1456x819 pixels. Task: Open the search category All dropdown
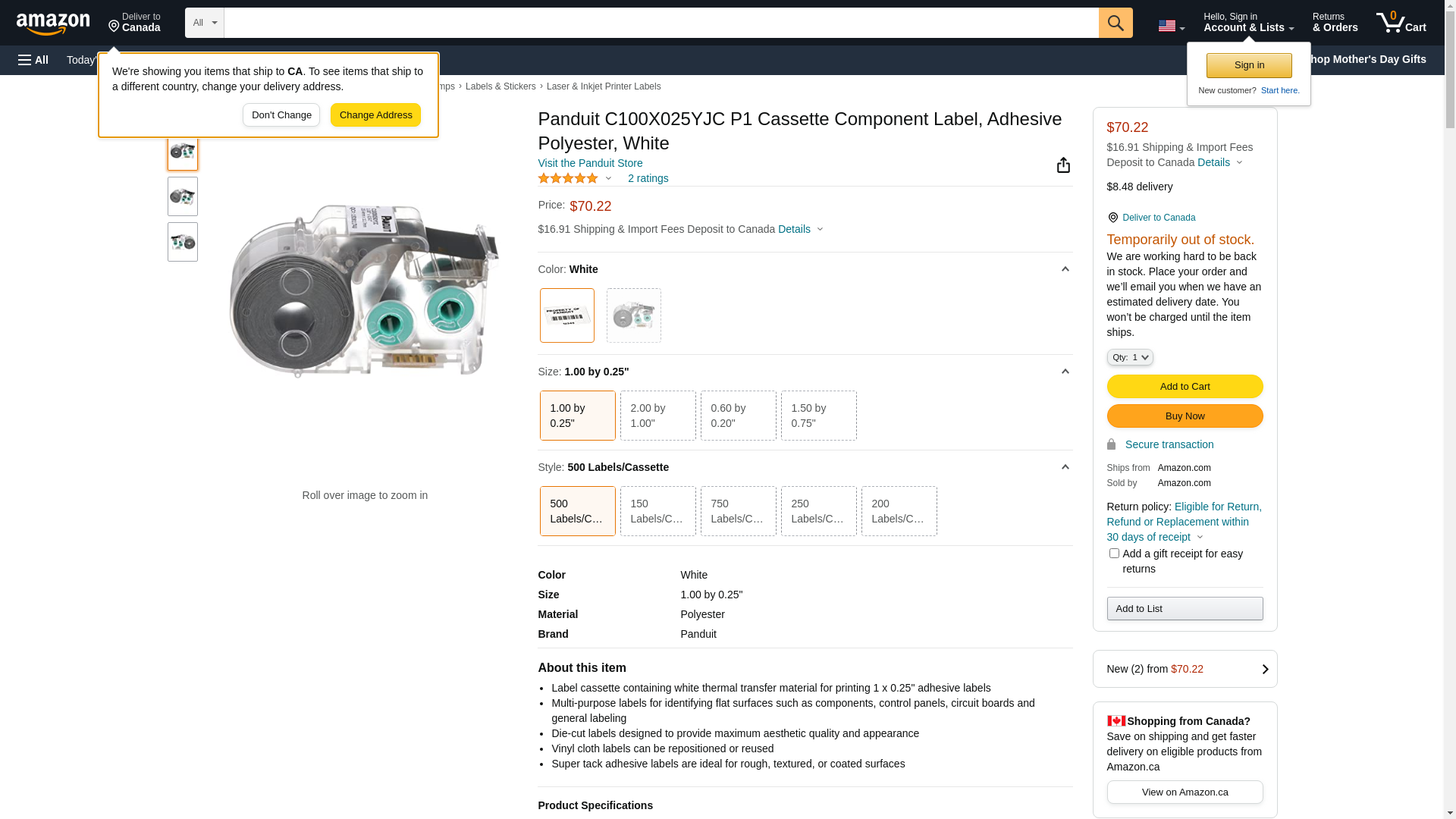click(205, 23)
